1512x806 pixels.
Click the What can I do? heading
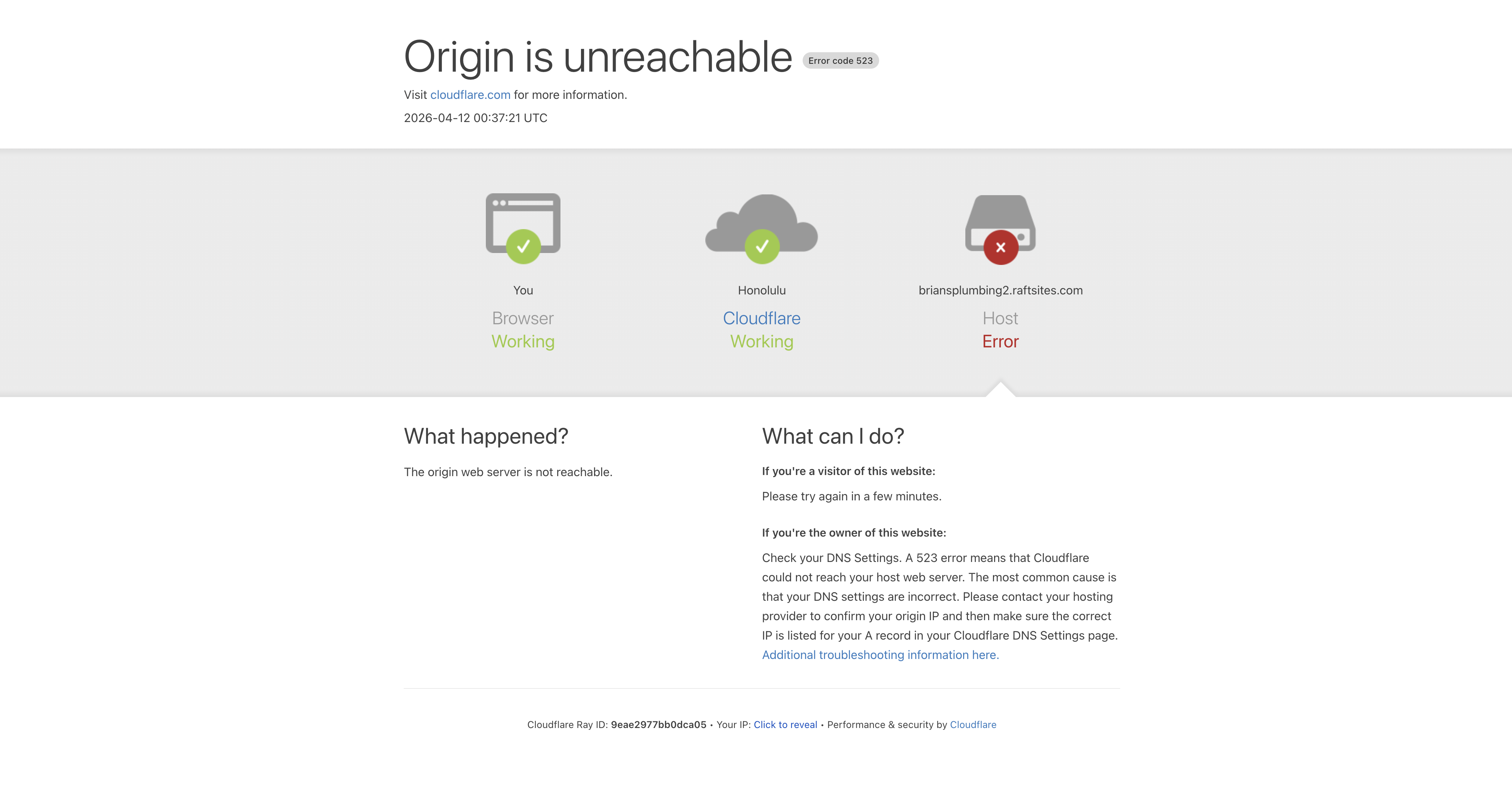832,436
